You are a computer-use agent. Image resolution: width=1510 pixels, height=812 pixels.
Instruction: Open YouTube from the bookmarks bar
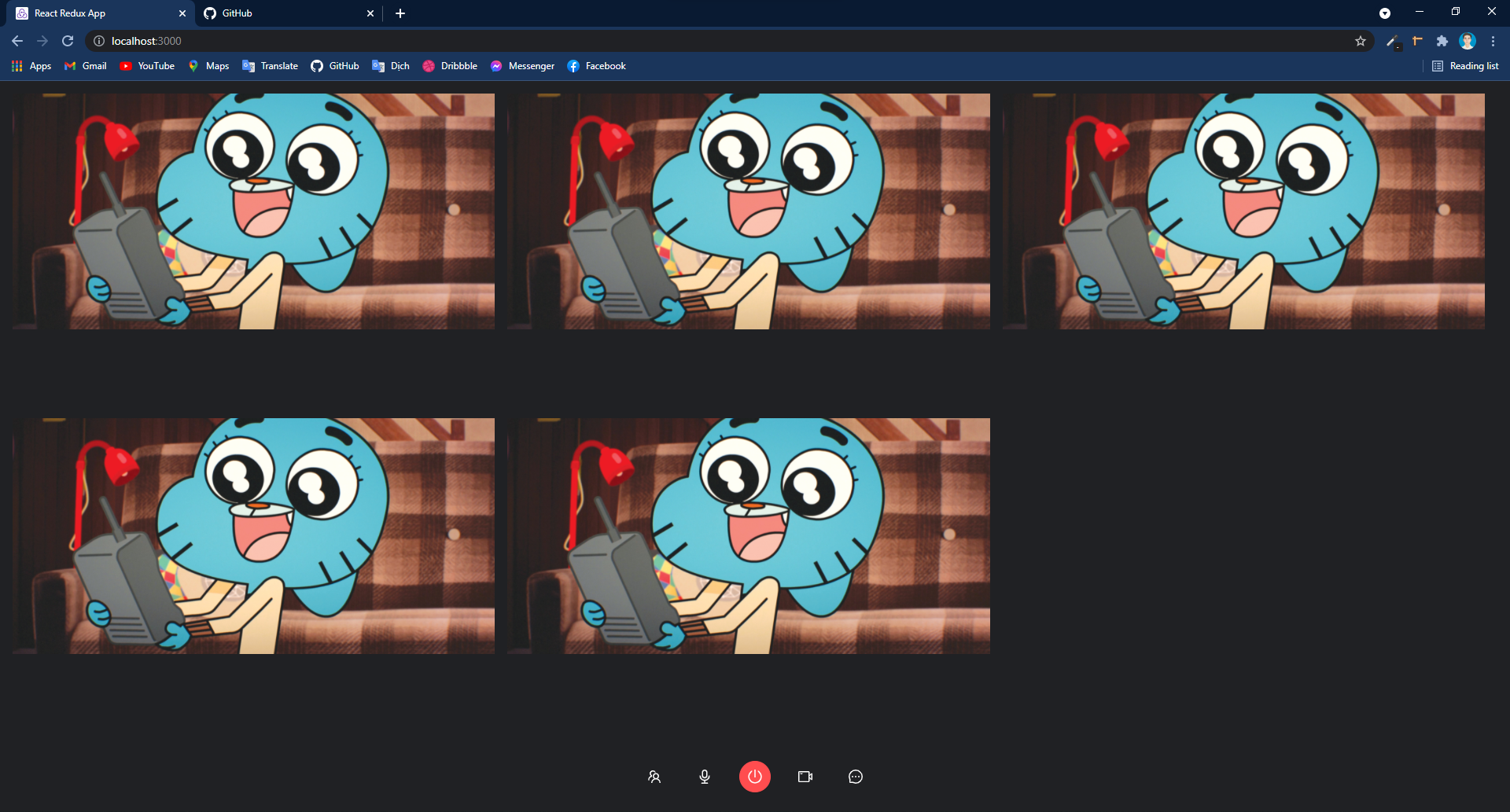pyautogui.click(x=146, y=66)
